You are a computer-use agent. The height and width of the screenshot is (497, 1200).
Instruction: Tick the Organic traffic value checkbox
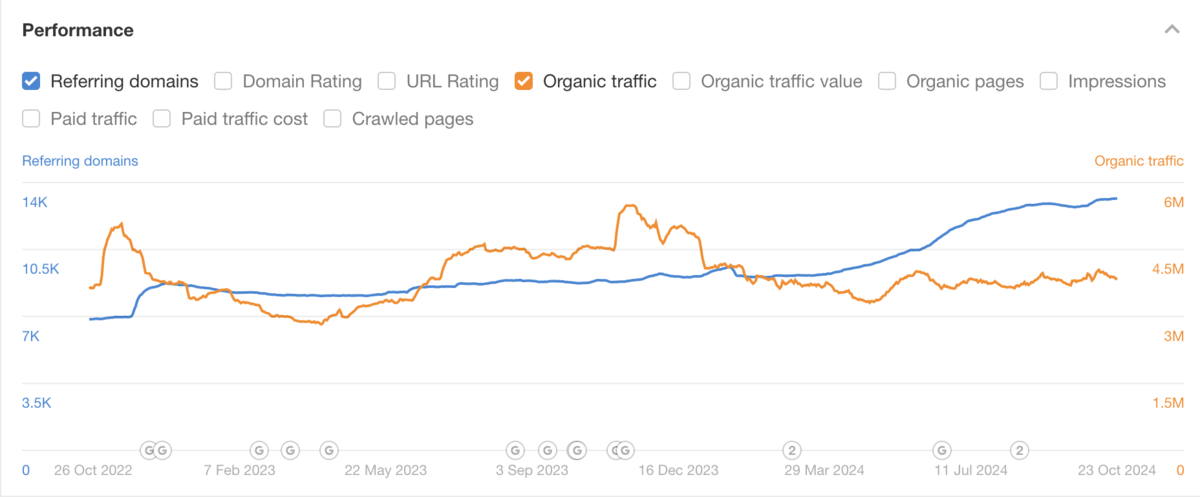[682, 82]
